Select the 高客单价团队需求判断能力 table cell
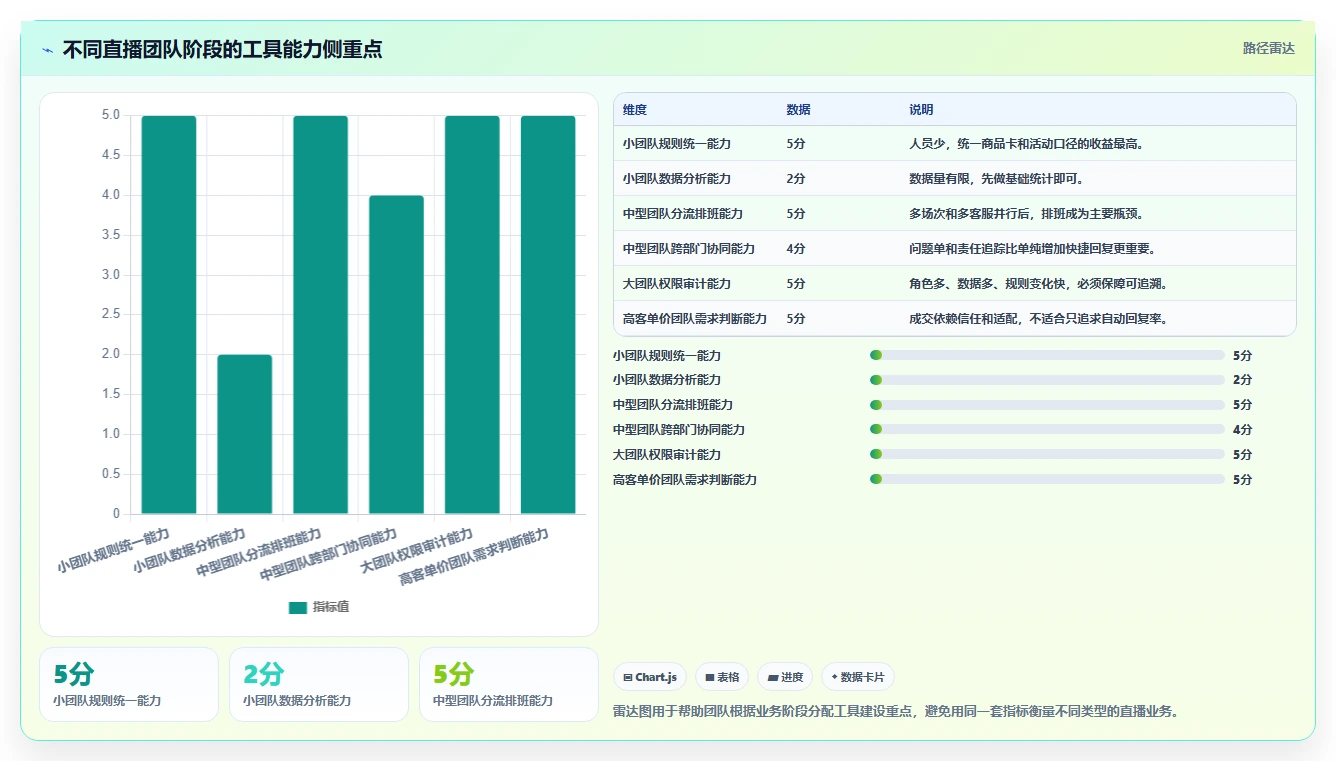The image size is (1336, 761). click(x=695, y=319)
